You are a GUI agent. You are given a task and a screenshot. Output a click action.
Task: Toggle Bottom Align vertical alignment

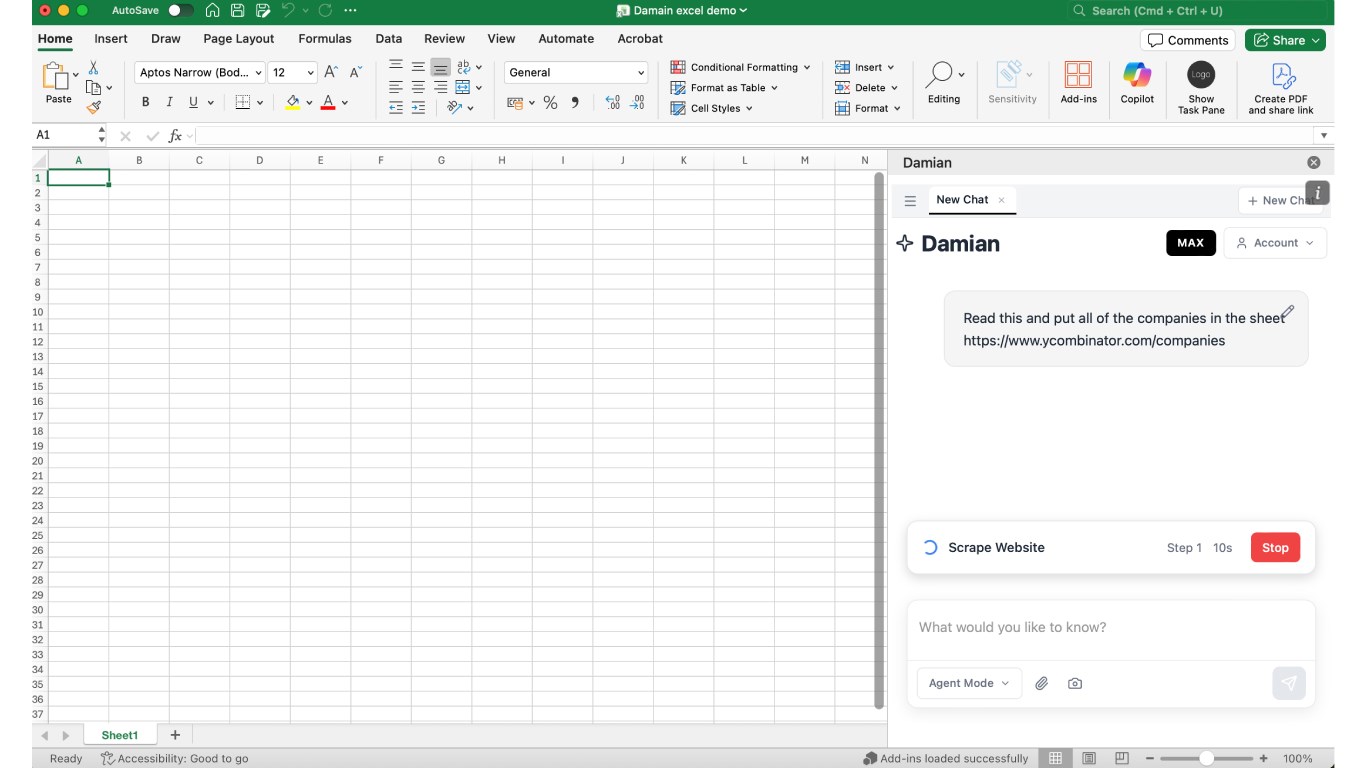point(440,68)
